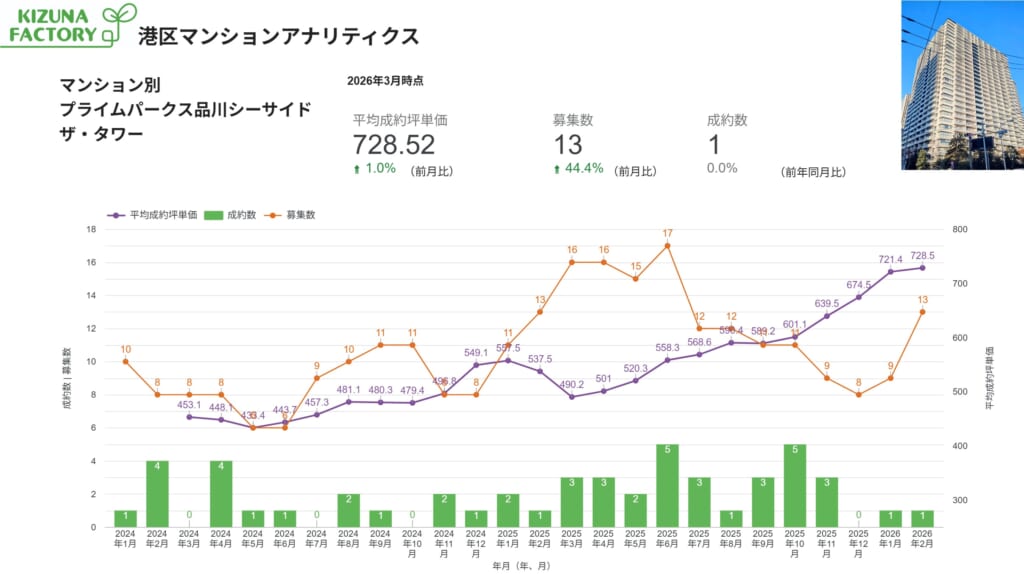Click the 2026年2月 x-axis label
The image size is (1024, 574).
pyautogui.click(x=922, y=541)
